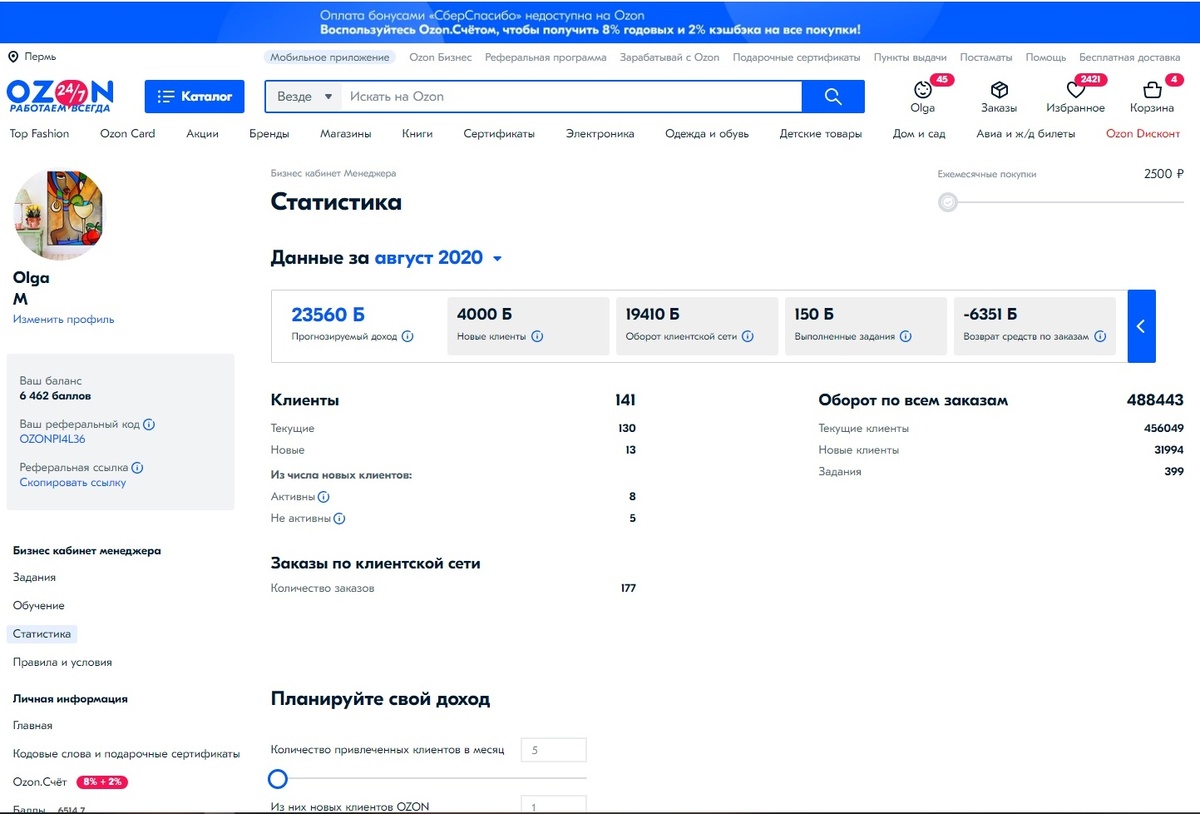Click the привлеченных клиентов number field
Screen dimensions: 1200x814
[554, 750]
